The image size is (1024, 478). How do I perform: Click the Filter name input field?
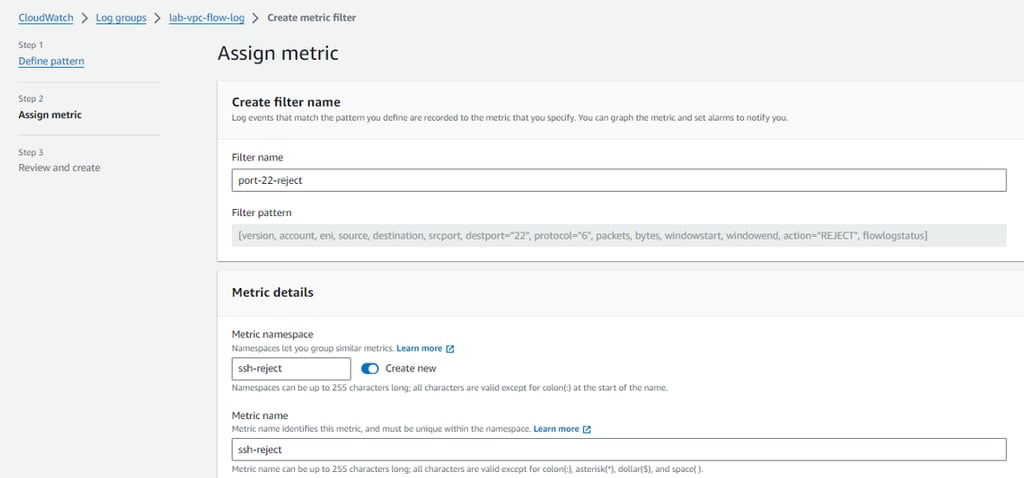tap(618, 180)
